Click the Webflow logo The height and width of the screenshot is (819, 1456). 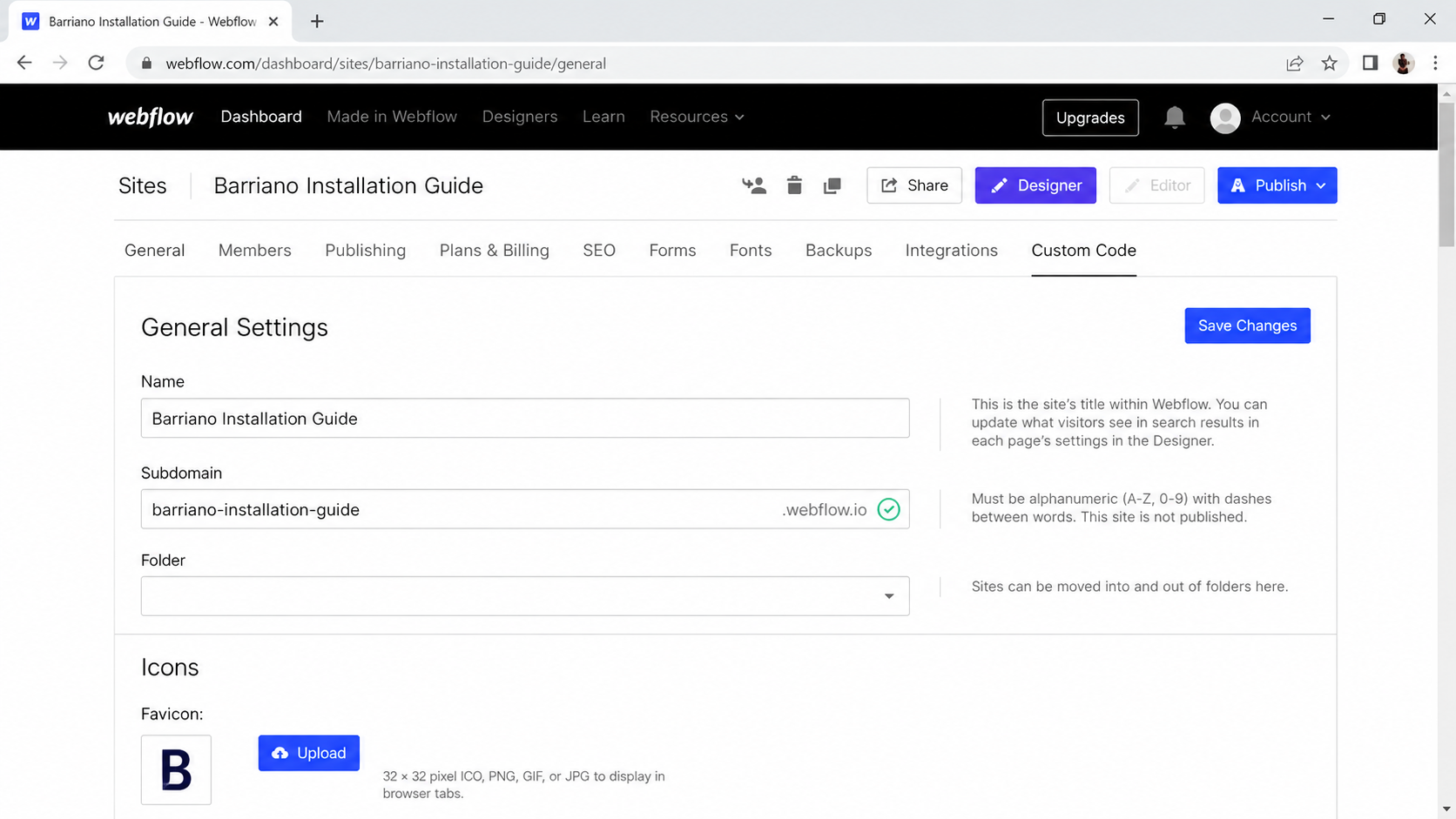point(151,117)
